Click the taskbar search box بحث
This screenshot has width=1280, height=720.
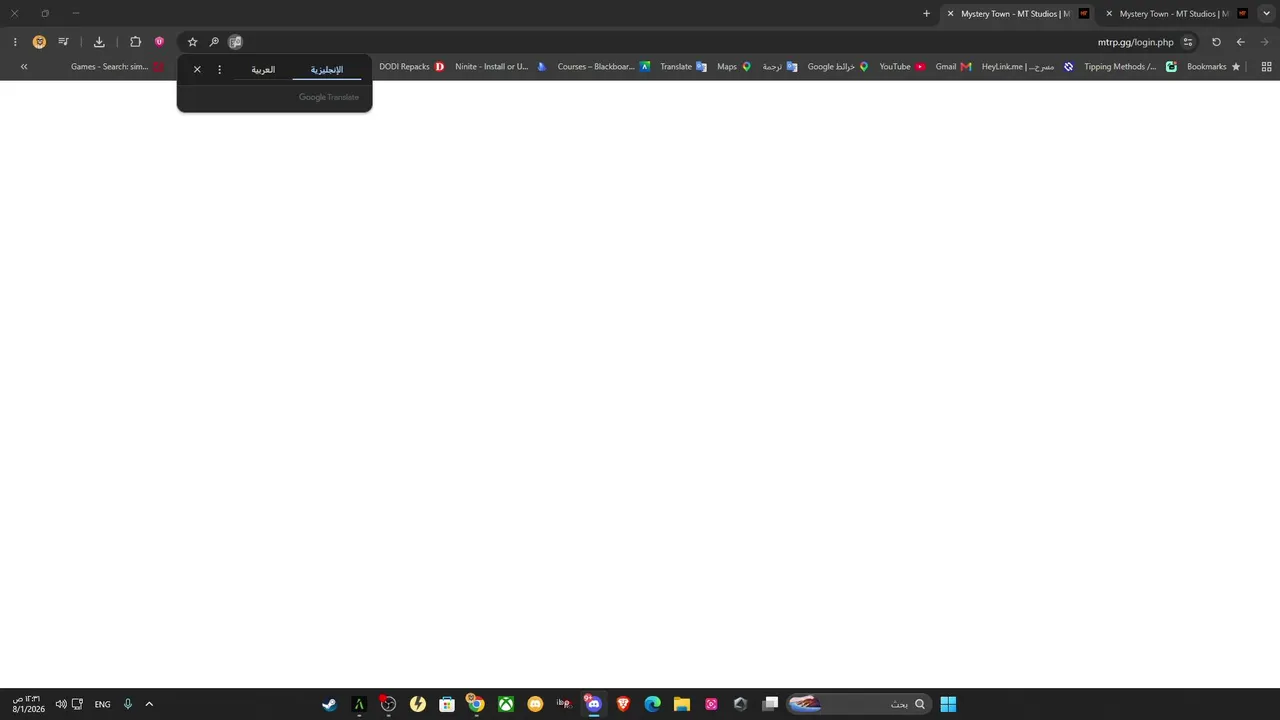(858, 704)
